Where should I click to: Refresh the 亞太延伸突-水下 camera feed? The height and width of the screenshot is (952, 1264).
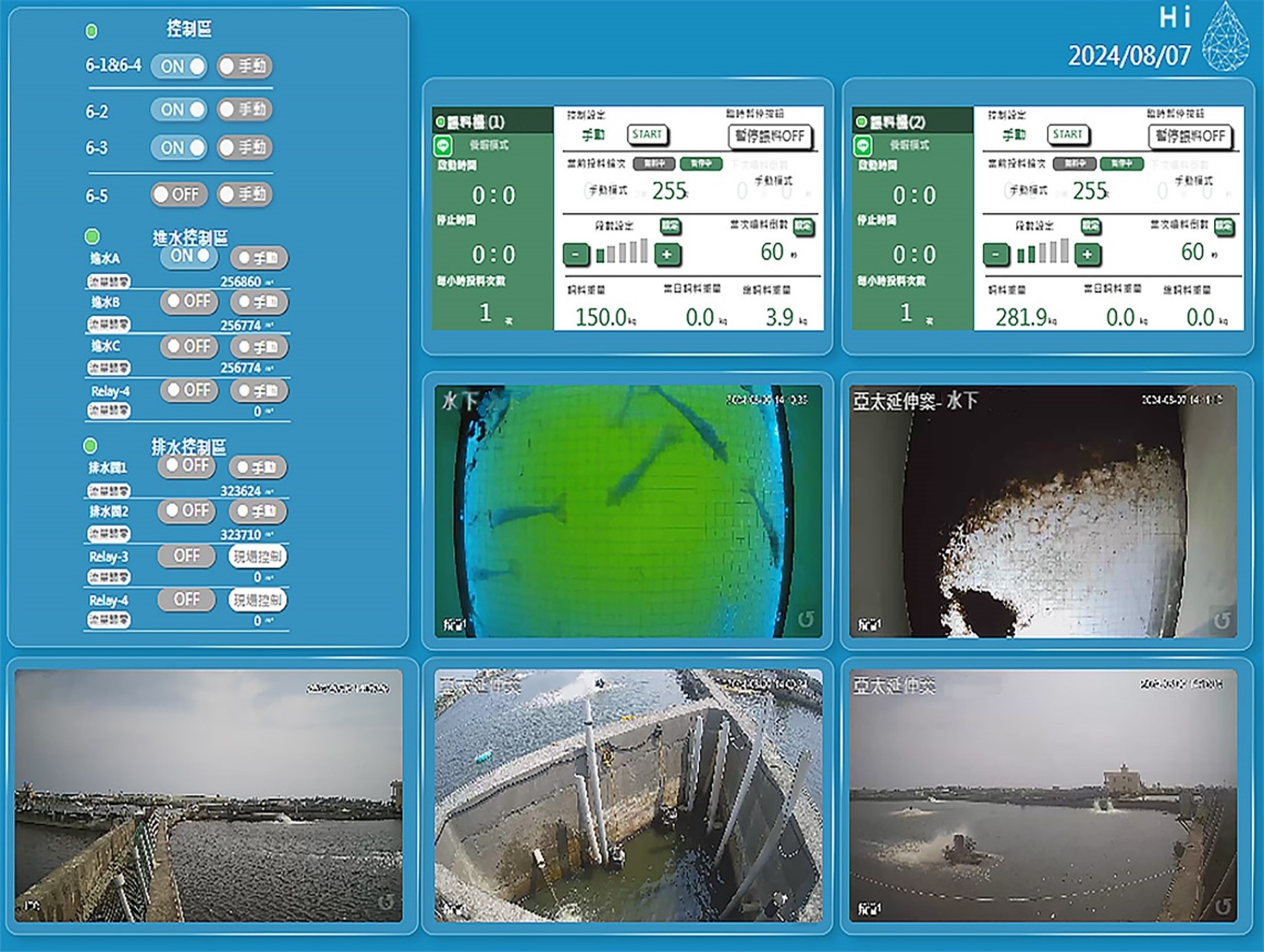click(x=1221, y=621)
